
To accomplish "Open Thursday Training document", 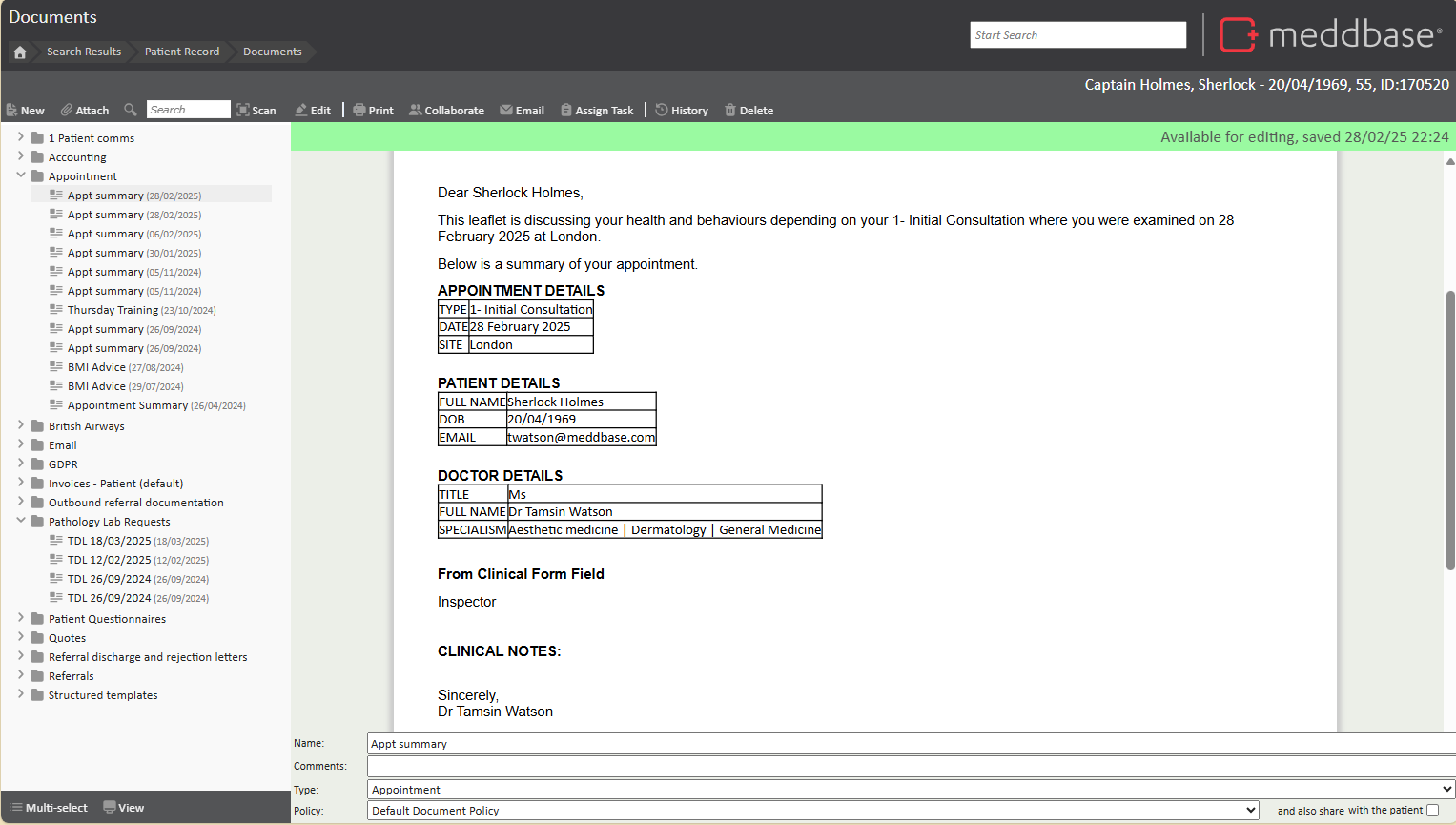I will pyautogui.click(x=113, y=310).
